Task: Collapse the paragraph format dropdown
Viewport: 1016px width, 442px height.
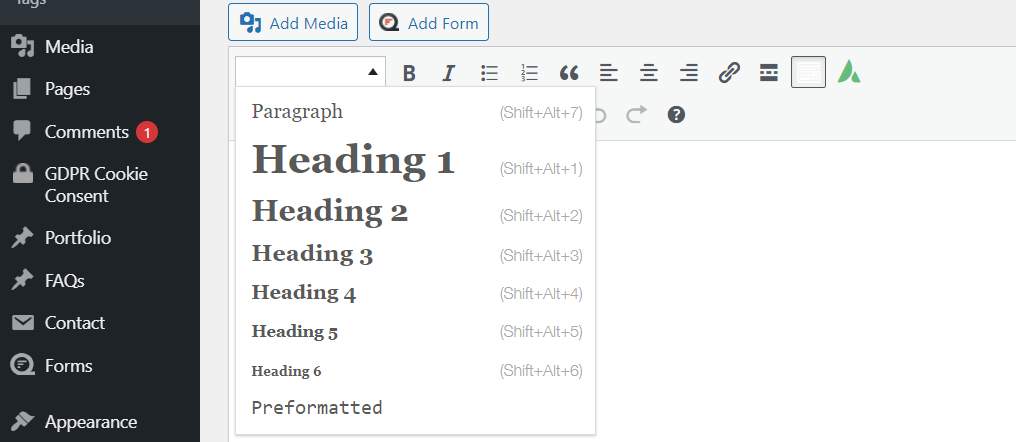Action: click(310, 72)
